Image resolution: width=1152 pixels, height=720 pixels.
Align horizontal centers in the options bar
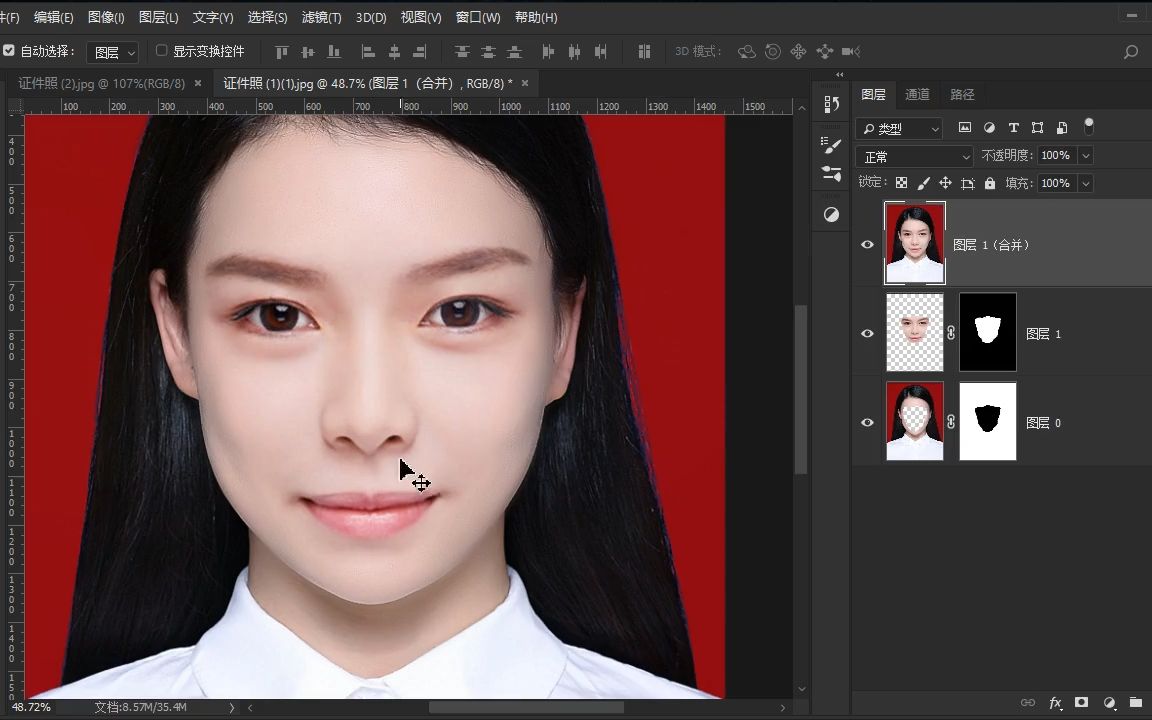click(395, 51)
